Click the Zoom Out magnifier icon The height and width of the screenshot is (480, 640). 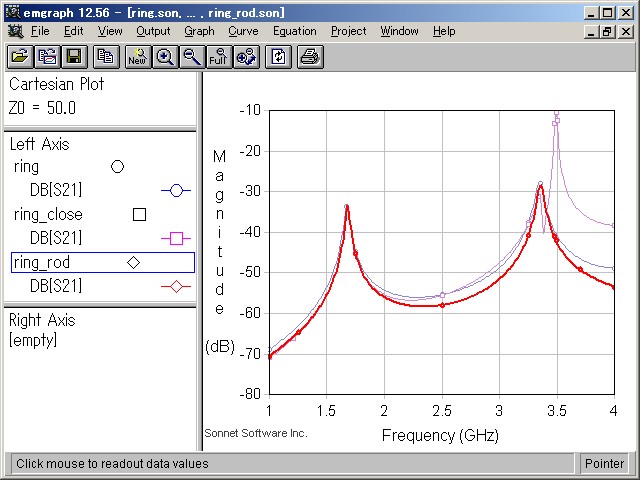pos(192,57)
